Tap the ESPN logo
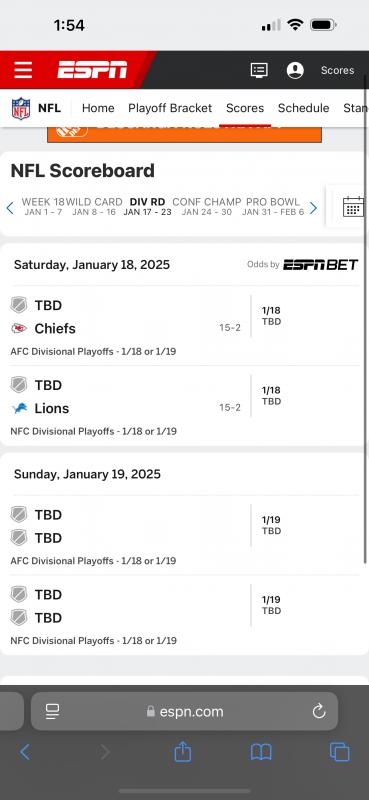Image resolution: width=369 pixels, height=800 pixels. (x=92, y=70)
